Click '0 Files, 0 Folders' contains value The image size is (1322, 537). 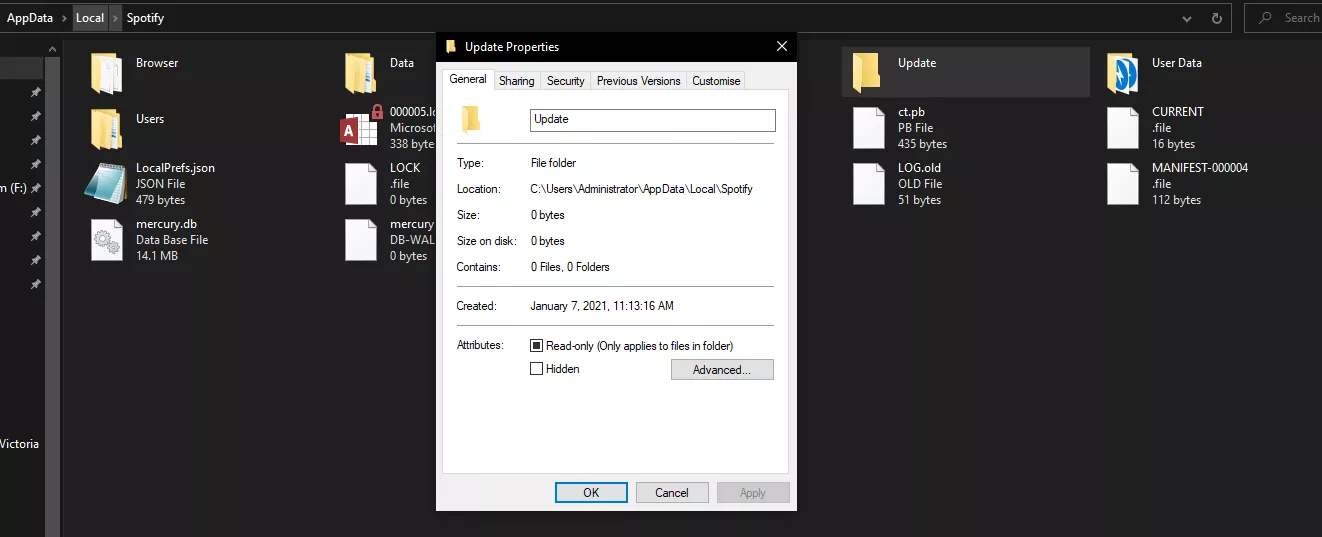click(x=570, y=267)
